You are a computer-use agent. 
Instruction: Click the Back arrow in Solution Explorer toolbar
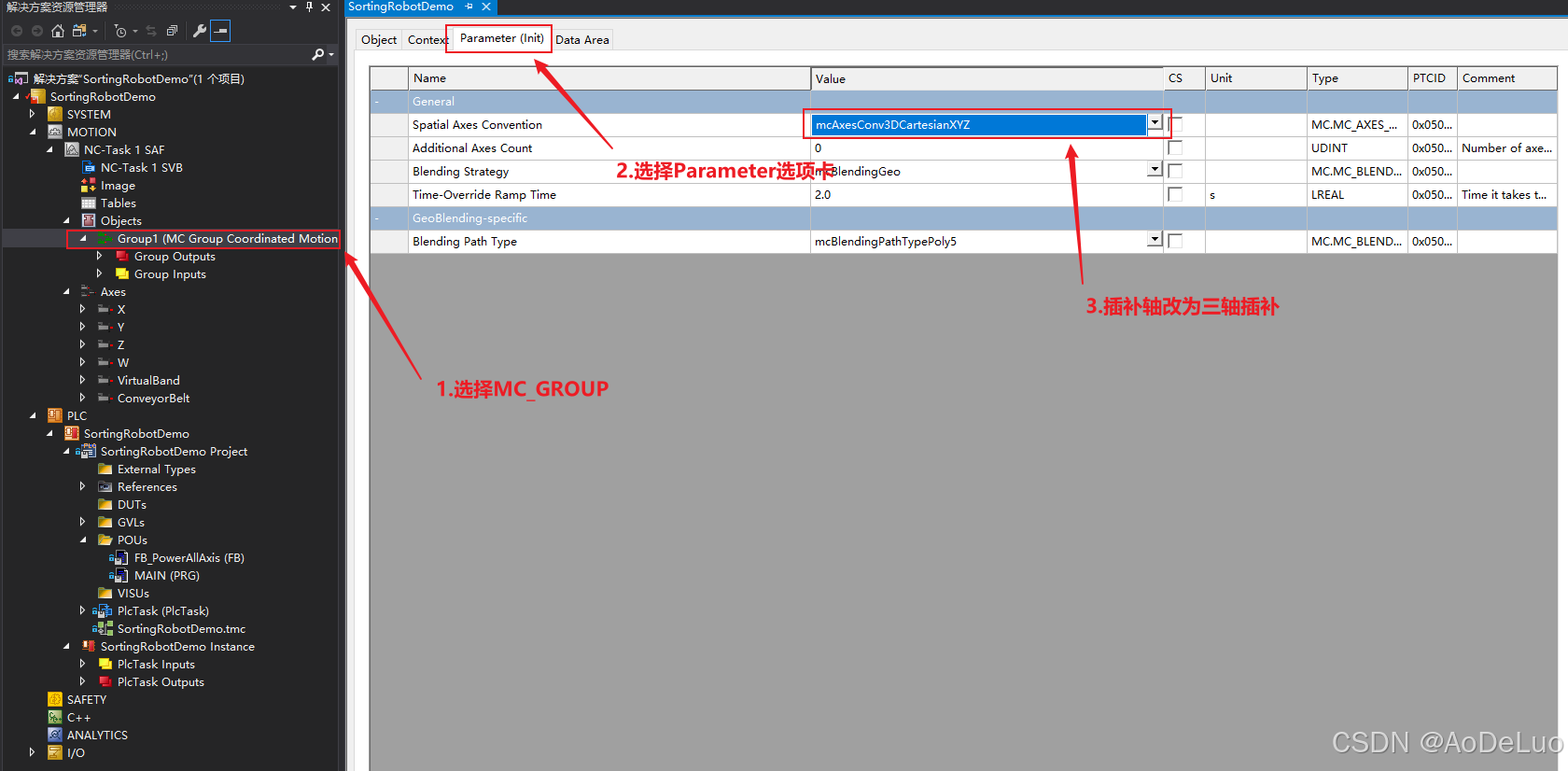17,31
